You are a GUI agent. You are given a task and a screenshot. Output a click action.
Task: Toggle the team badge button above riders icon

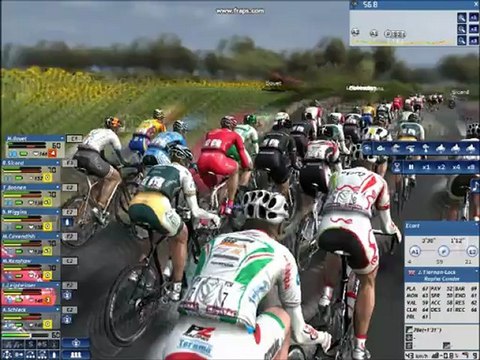(76, 343)
